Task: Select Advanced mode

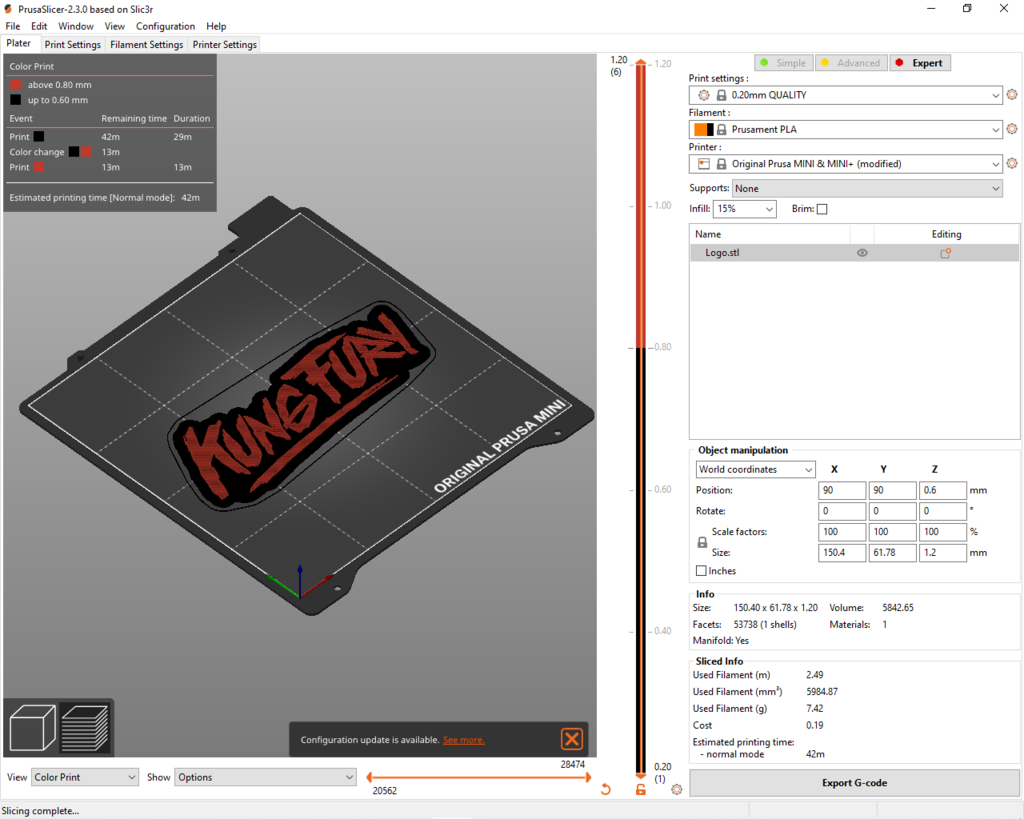Action: point(851,63)
